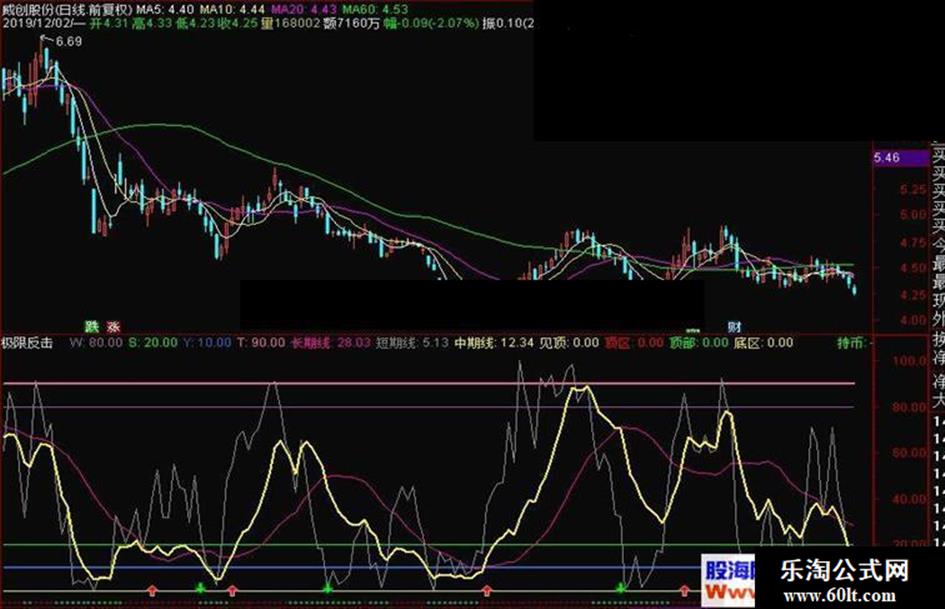Click the 开4.31 open price value

coord(109,24)
